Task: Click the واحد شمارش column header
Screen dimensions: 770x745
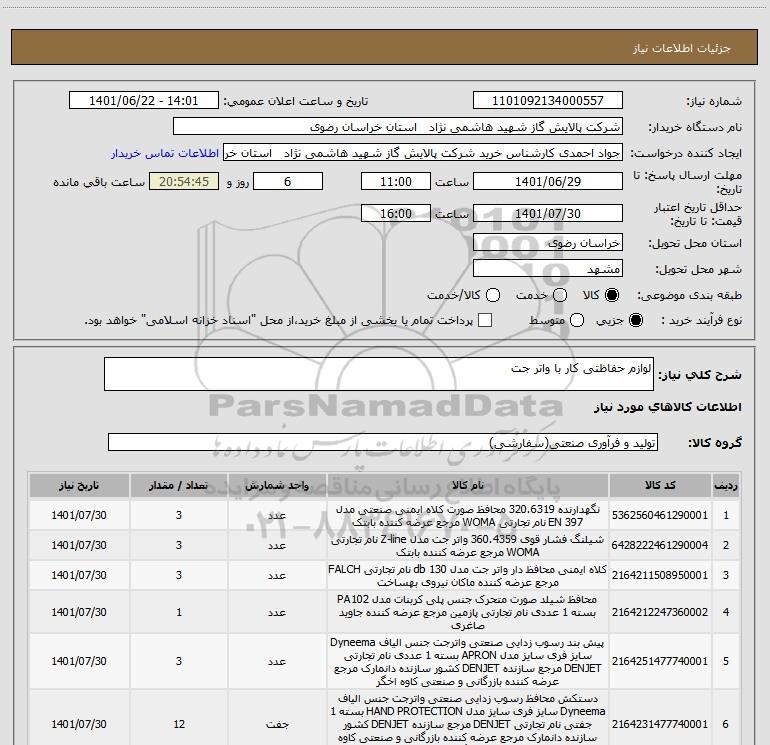Action: click(x=277, y=485)
